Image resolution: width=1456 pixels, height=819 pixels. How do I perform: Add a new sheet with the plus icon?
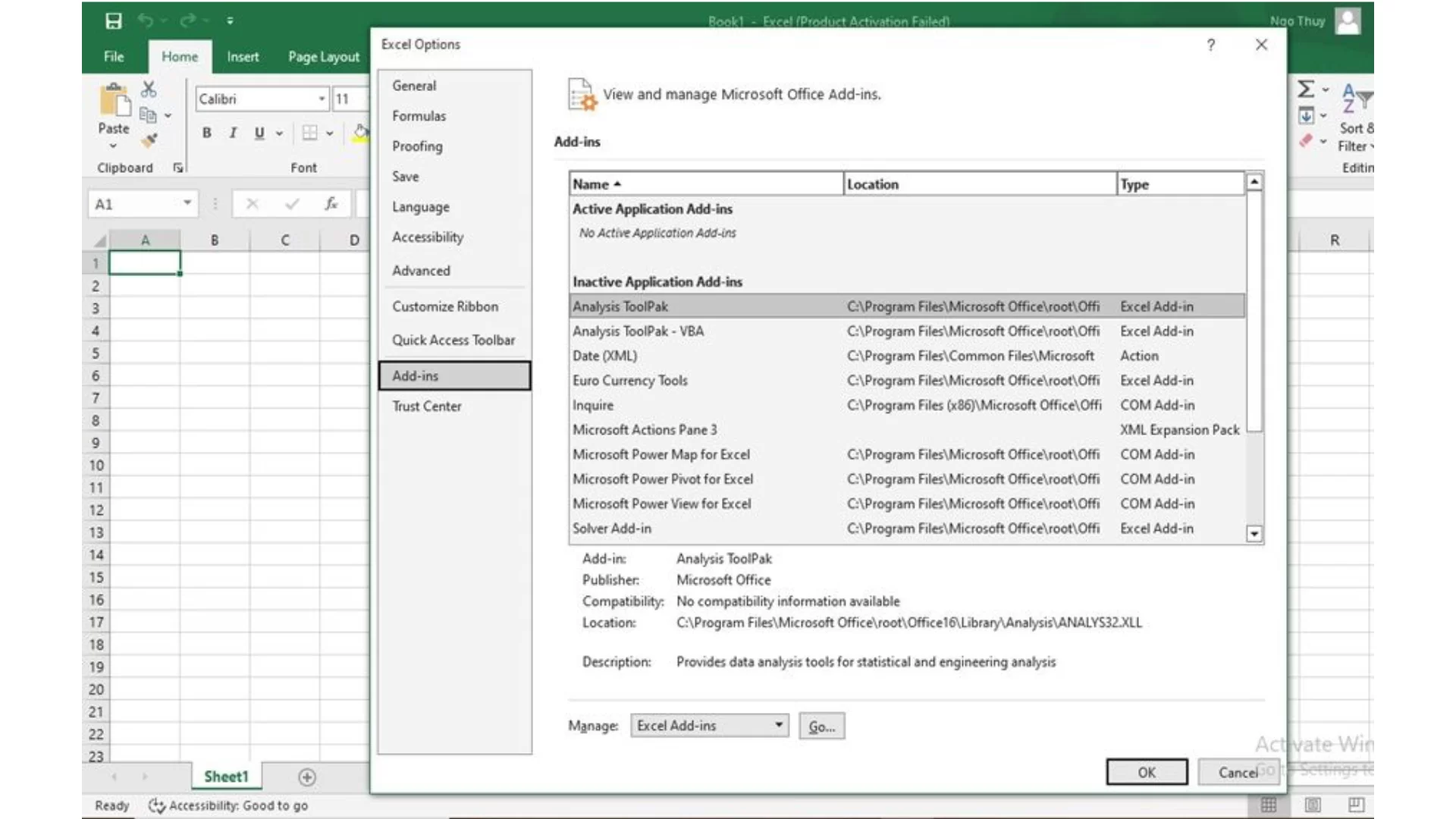pos(306,777)
